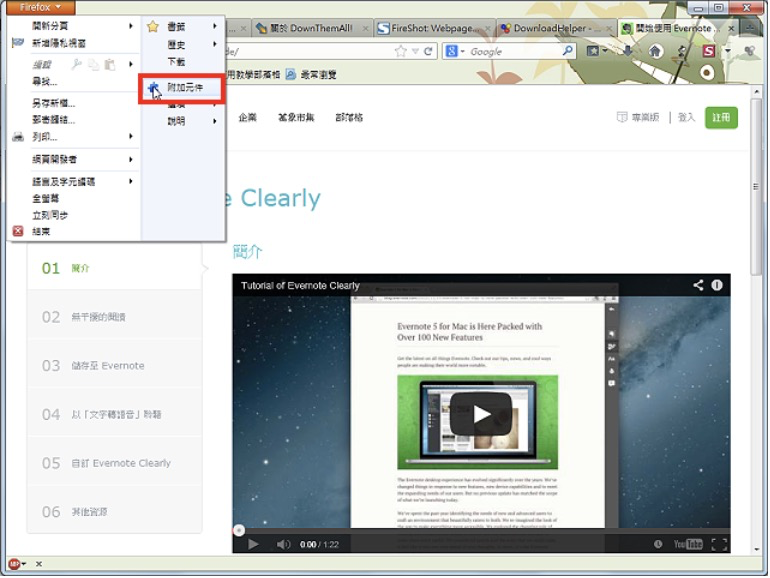The image size is (770, 578).
Task: Click the cut scissors icon in 編輯 row
Action: click(76, 64)
